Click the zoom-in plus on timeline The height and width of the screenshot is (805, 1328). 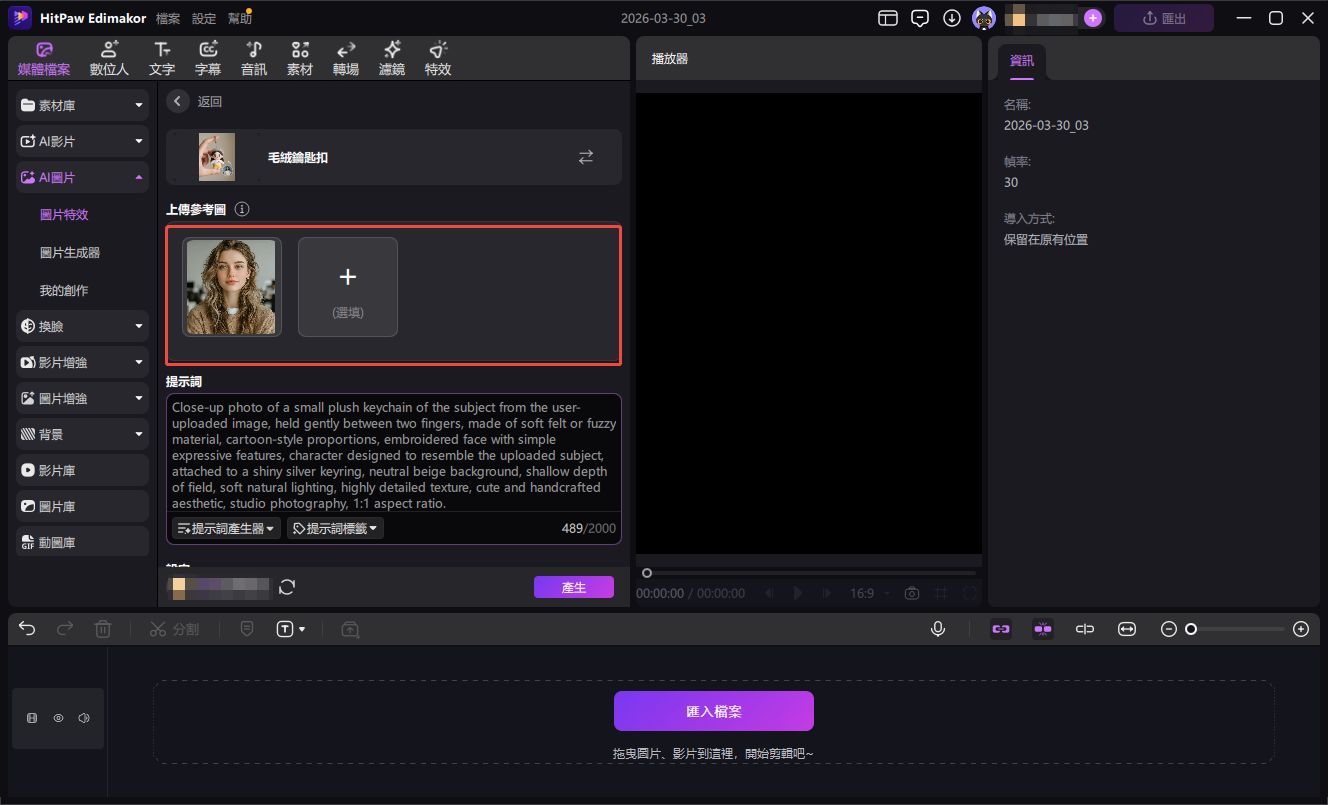click(1300, 629)
